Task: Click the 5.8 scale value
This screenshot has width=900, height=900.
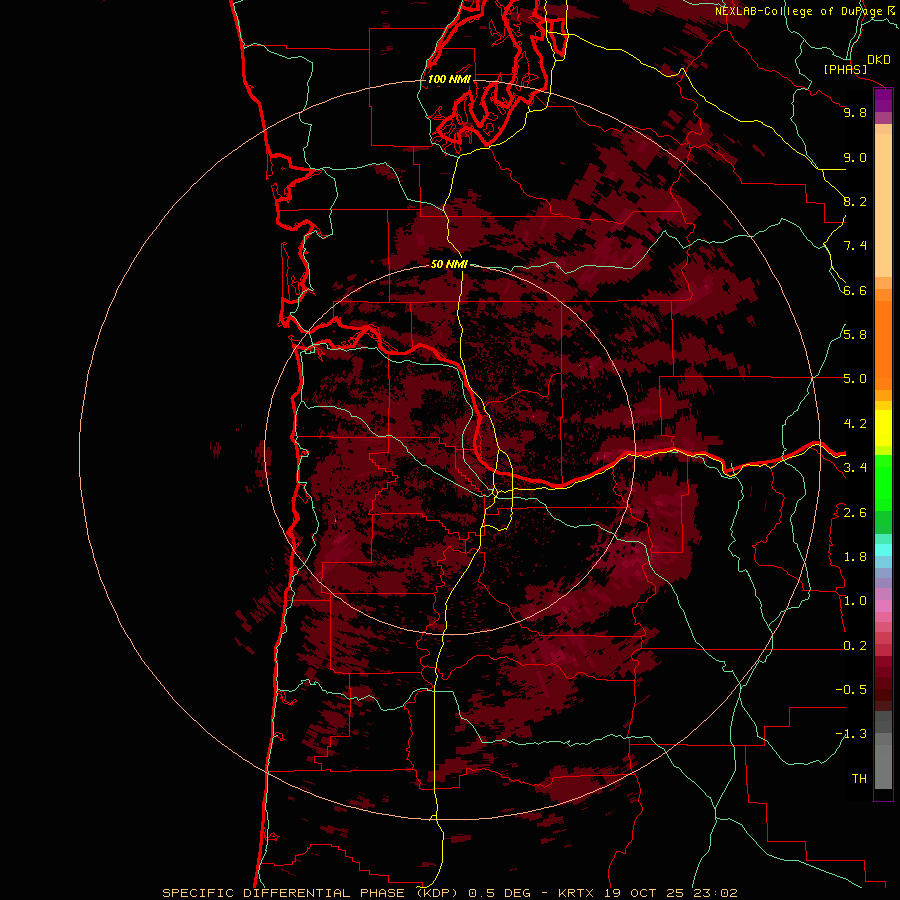Action: click(855, 335)
